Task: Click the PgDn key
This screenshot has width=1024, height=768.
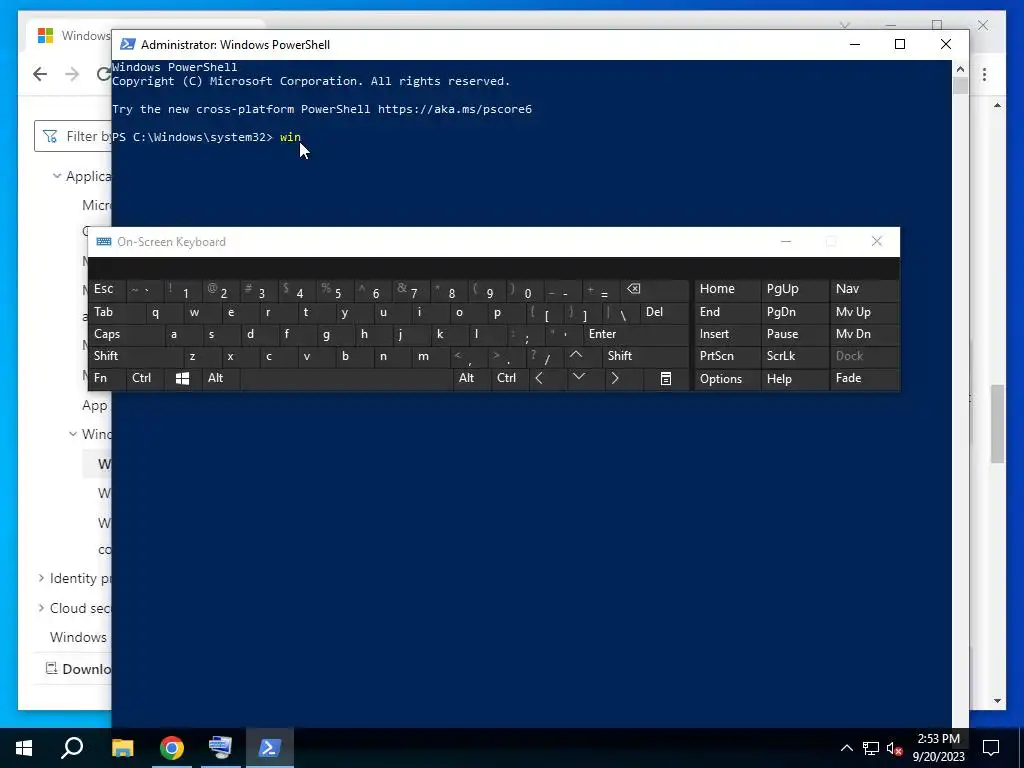Action: pos(795,312)
